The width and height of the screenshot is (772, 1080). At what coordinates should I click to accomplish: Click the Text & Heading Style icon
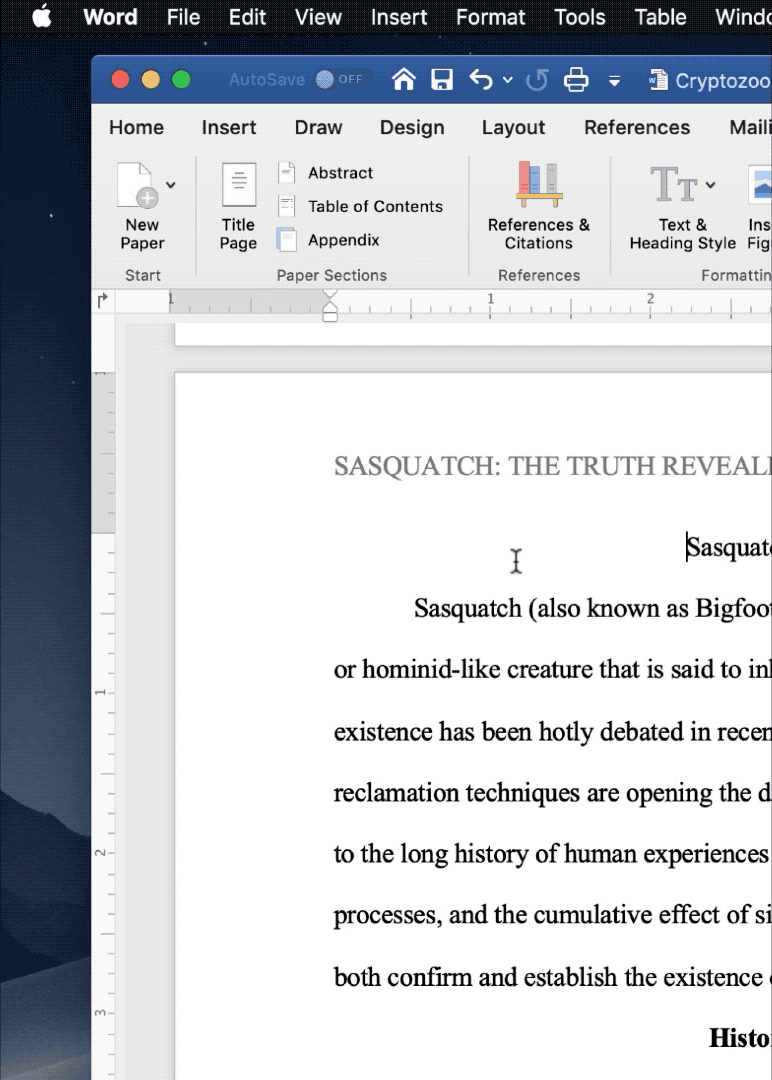[675, 185]
